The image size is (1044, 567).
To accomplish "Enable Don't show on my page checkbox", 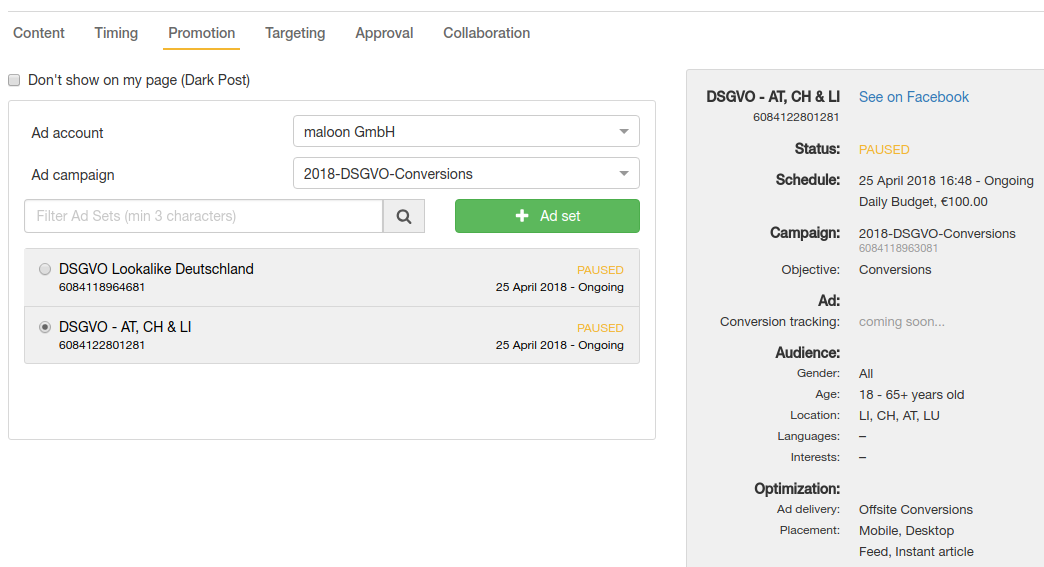I will [14, 80].
